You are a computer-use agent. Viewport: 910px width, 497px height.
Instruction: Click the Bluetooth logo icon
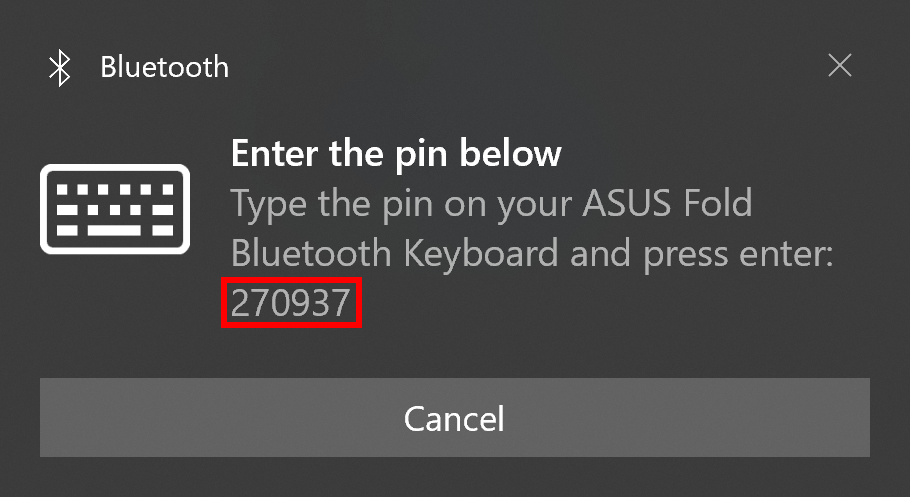(x=59, y=67)
